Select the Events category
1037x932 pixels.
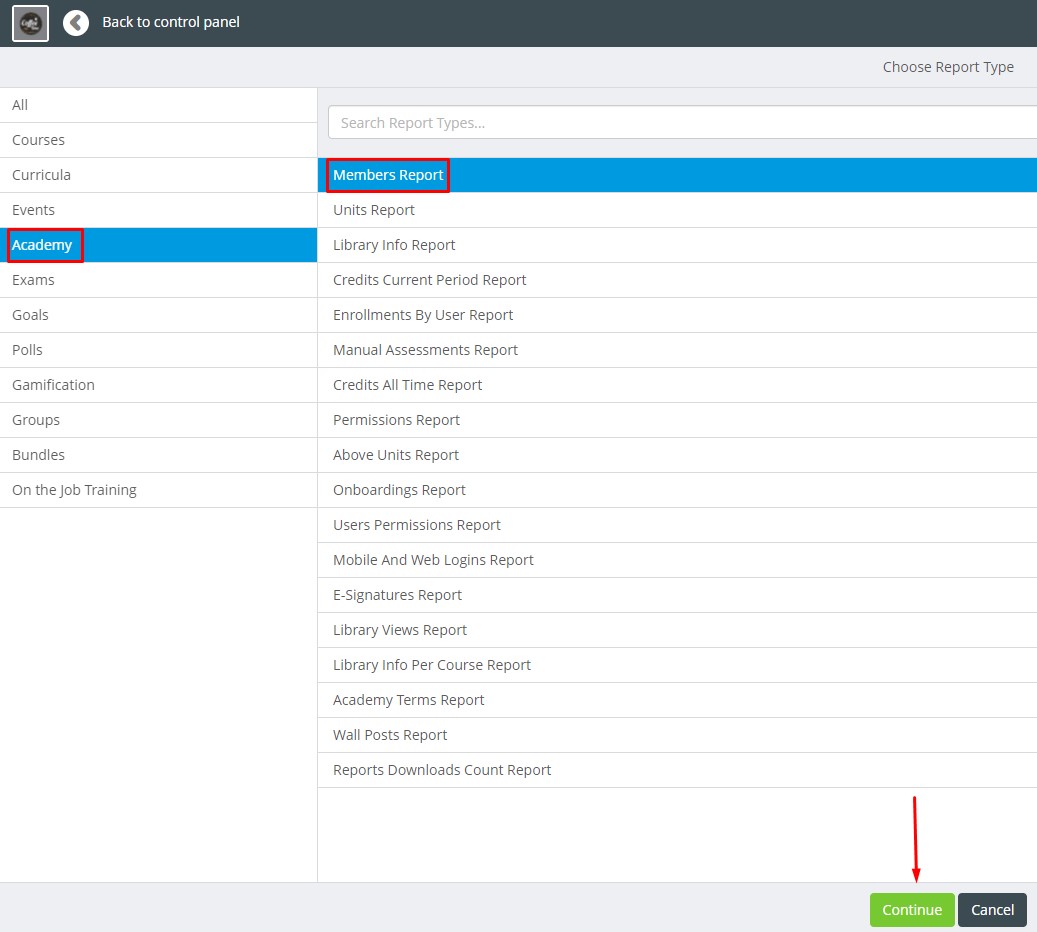click(158, 210)
